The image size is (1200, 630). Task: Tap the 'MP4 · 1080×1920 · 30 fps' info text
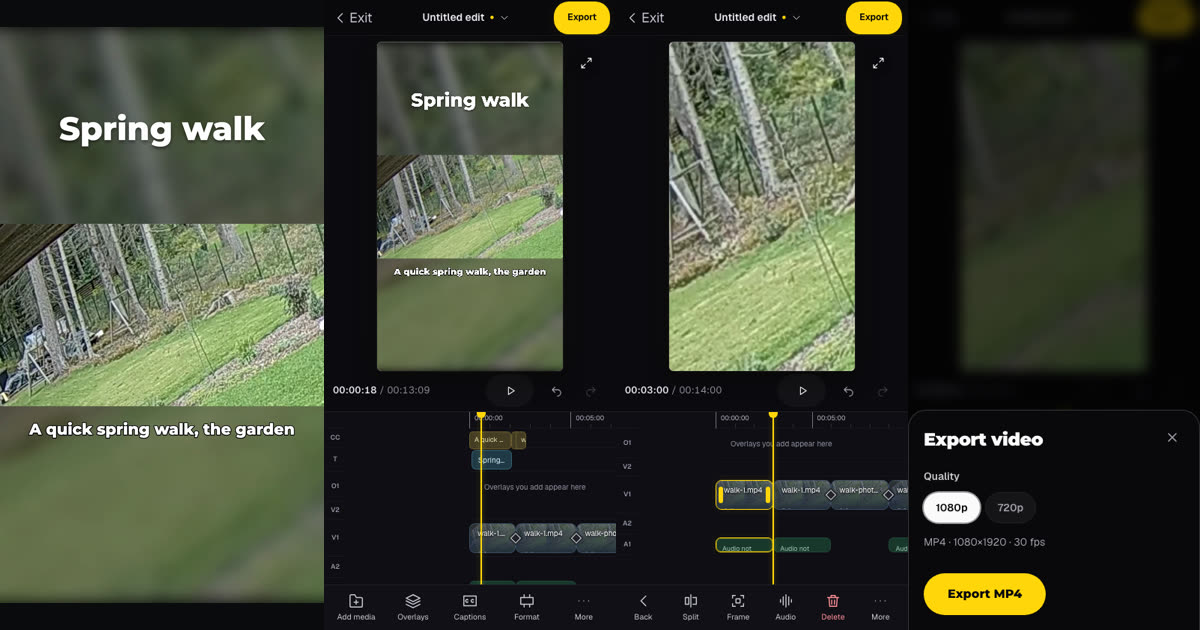983,543
